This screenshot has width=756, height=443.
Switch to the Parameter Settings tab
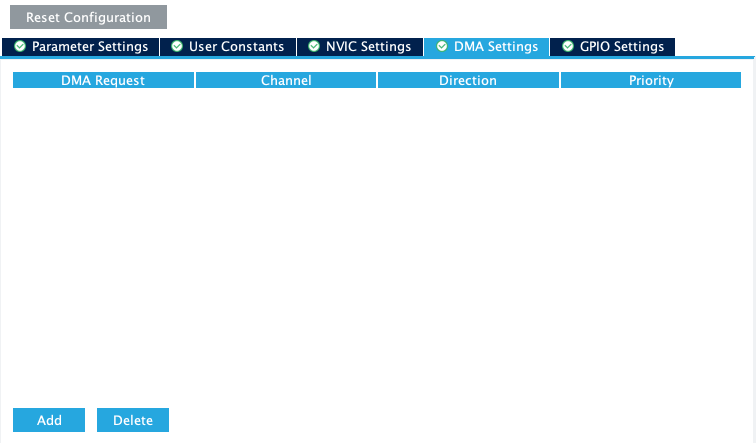click(x=81, y=47)
